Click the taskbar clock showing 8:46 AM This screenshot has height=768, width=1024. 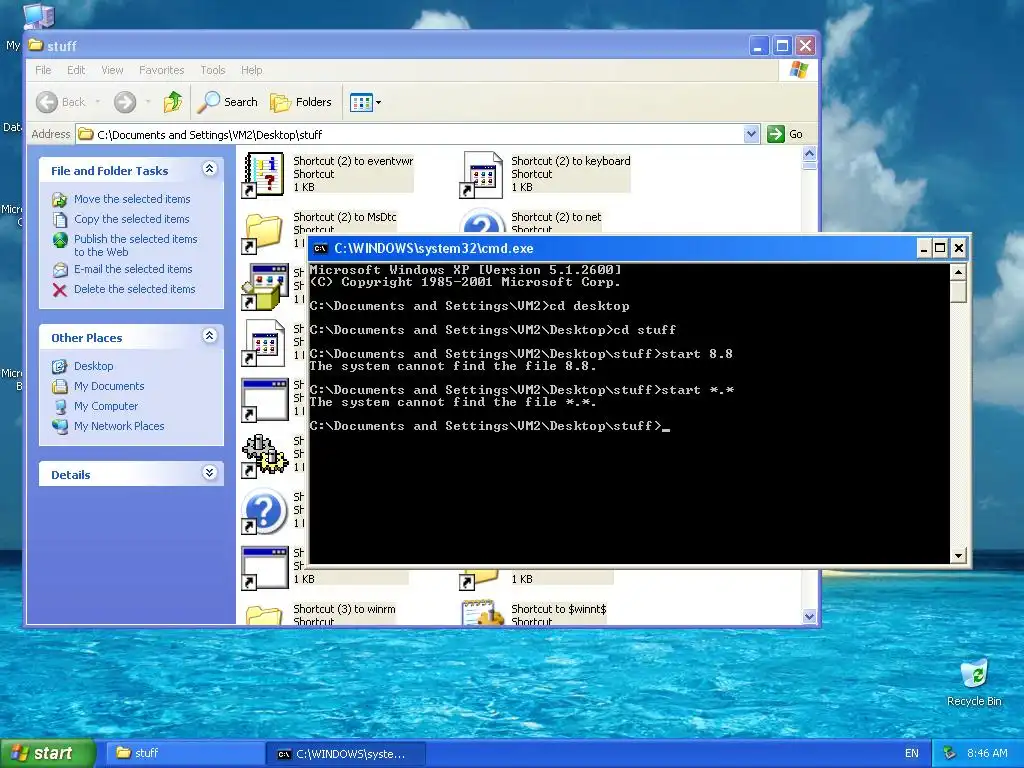click(987, 753)
